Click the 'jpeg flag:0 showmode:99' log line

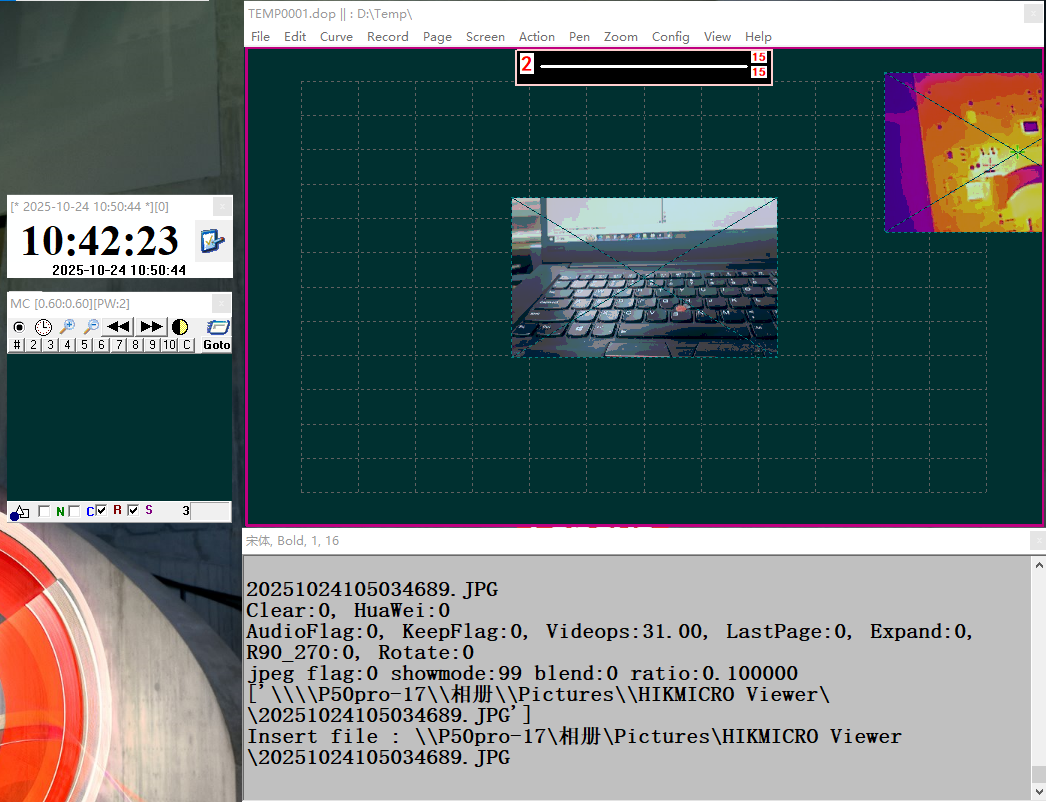522,673
